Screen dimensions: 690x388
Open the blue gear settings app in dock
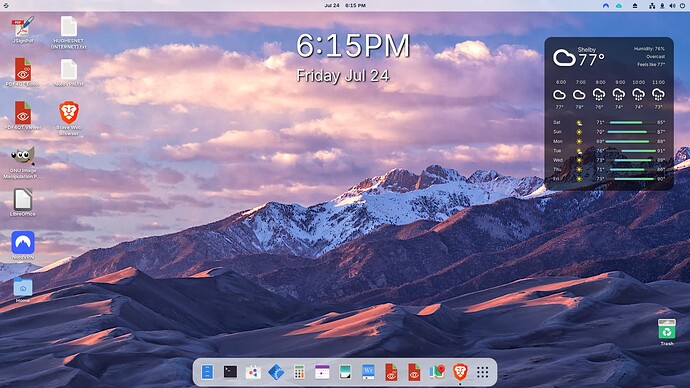point(276,372)
